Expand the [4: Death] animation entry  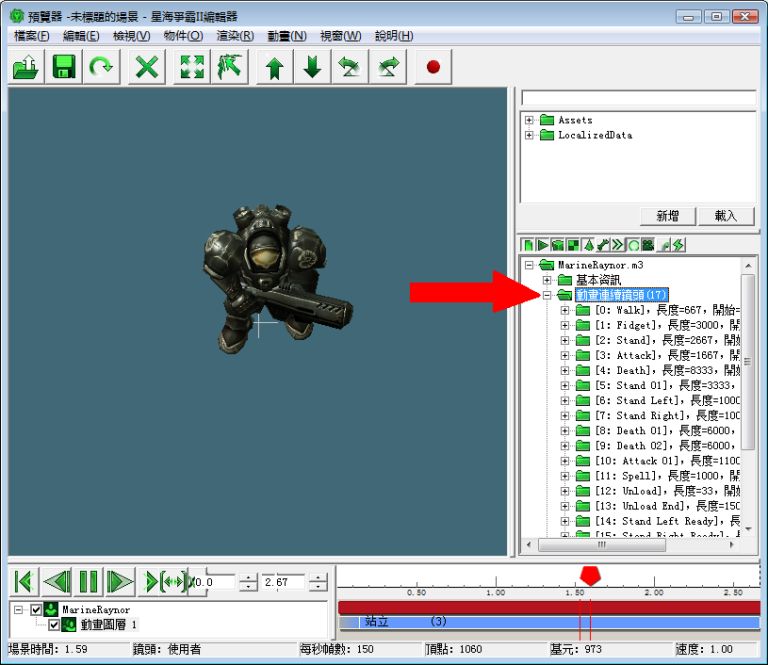coord(565,371)
